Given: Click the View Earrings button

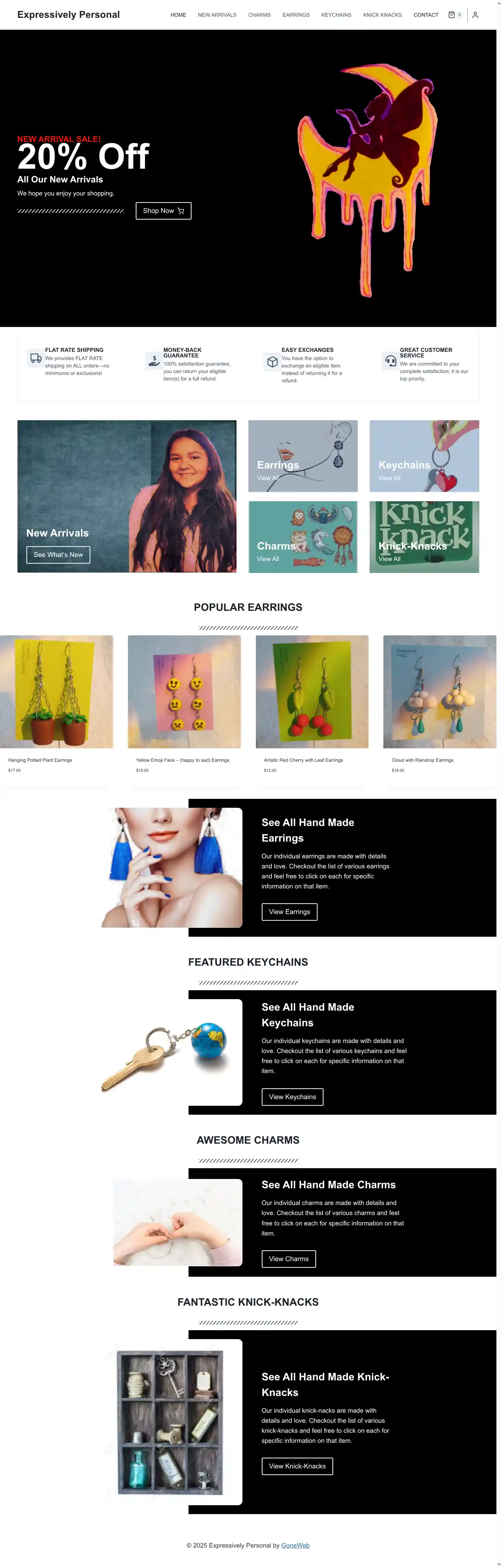Looking at the screenshot, I should tap(289, 912).
